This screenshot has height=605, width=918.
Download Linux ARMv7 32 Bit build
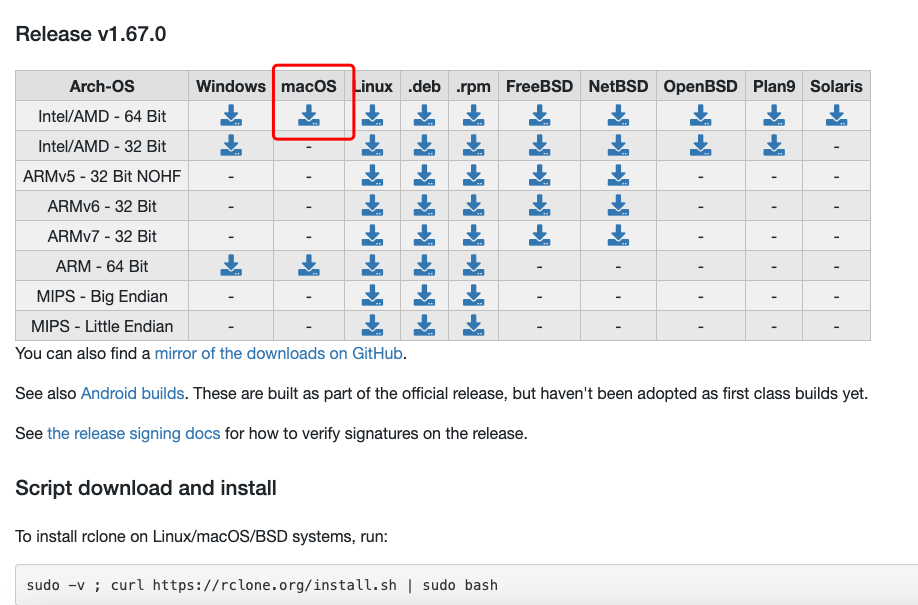[x=372, y=235]
